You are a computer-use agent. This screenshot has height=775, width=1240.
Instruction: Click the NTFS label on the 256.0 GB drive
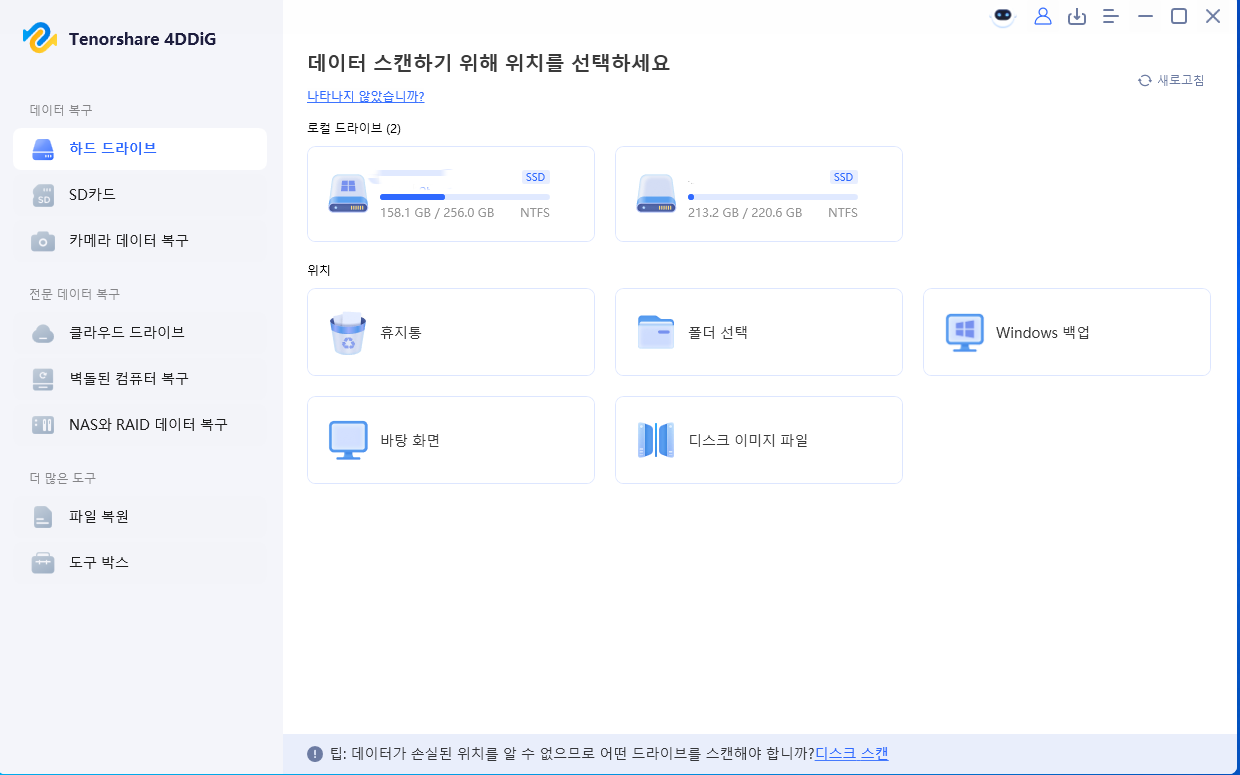tap(535, 213)
